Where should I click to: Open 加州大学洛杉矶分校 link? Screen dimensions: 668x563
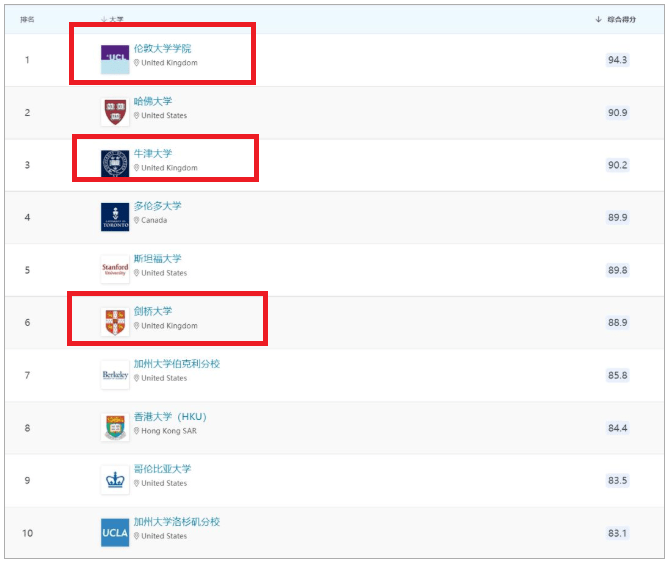[x=177, y=522]
